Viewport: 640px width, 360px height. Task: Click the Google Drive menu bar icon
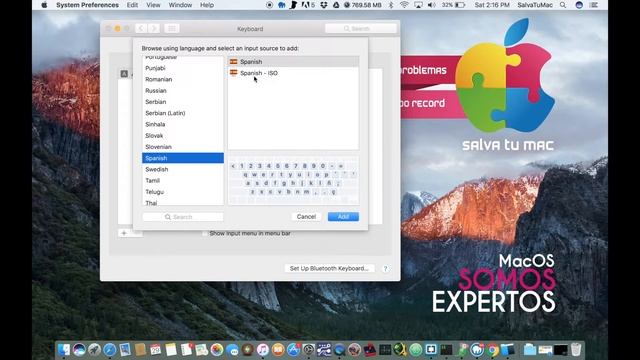point(336,5)
